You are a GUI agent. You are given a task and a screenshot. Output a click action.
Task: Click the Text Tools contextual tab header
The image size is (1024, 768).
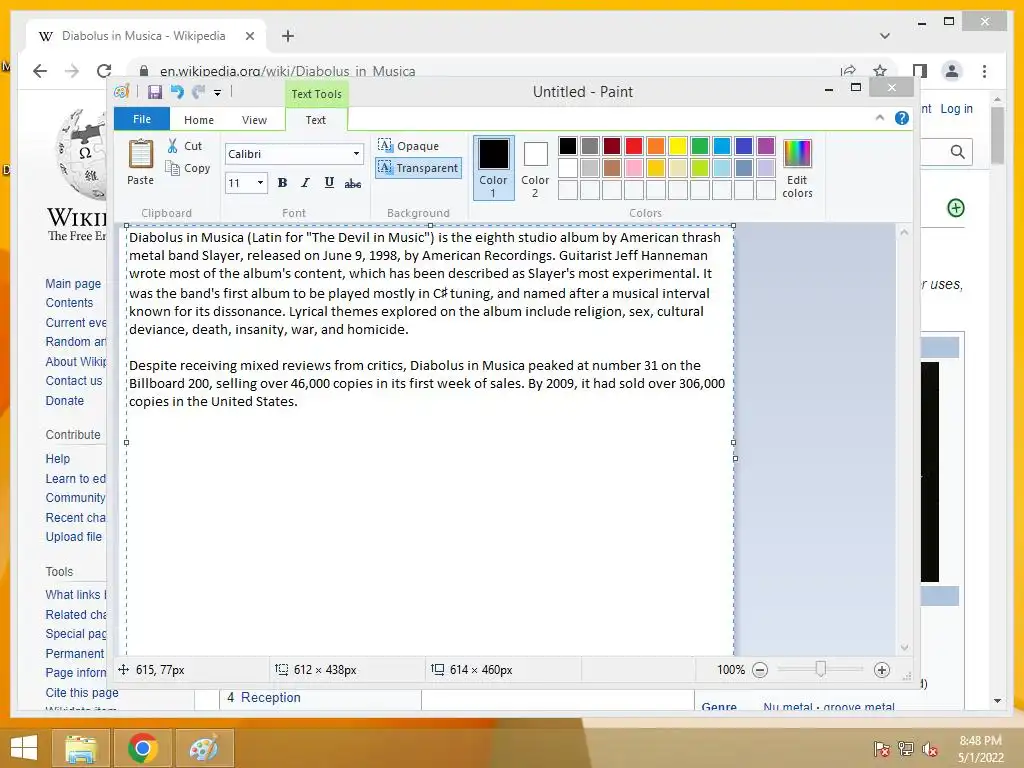[316, 93]
